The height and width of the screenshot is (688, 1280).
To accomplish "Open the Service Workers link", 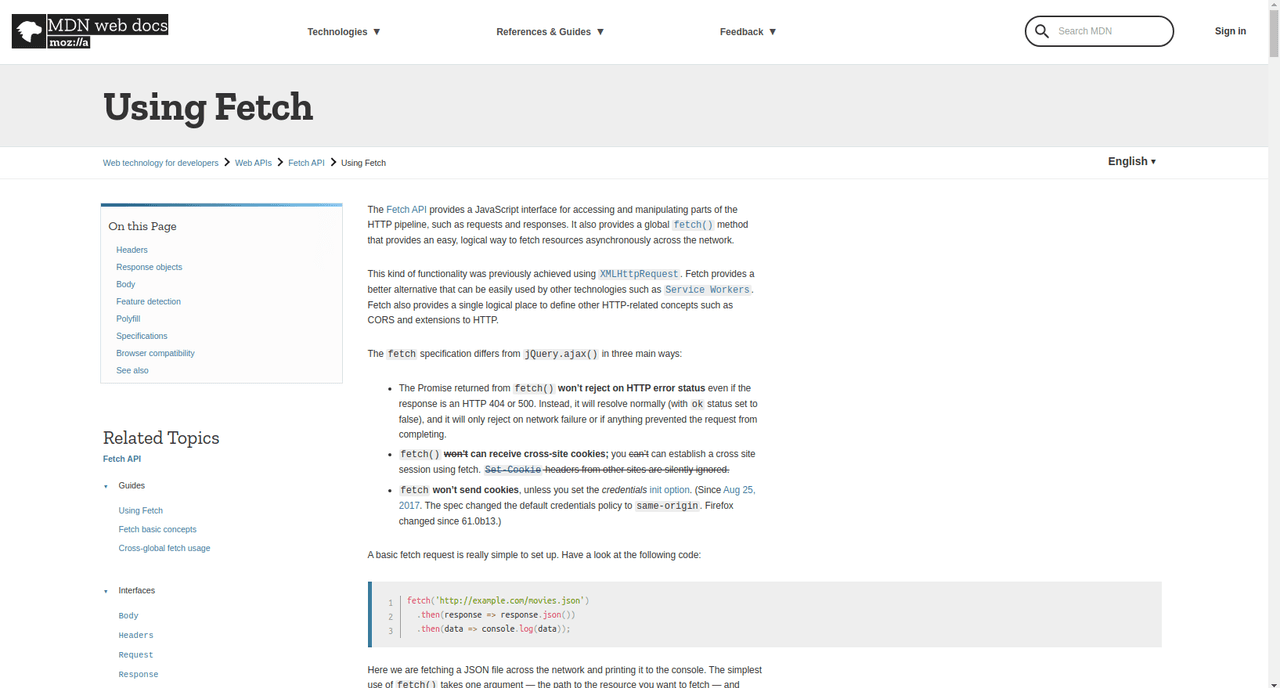I will 707,290.
